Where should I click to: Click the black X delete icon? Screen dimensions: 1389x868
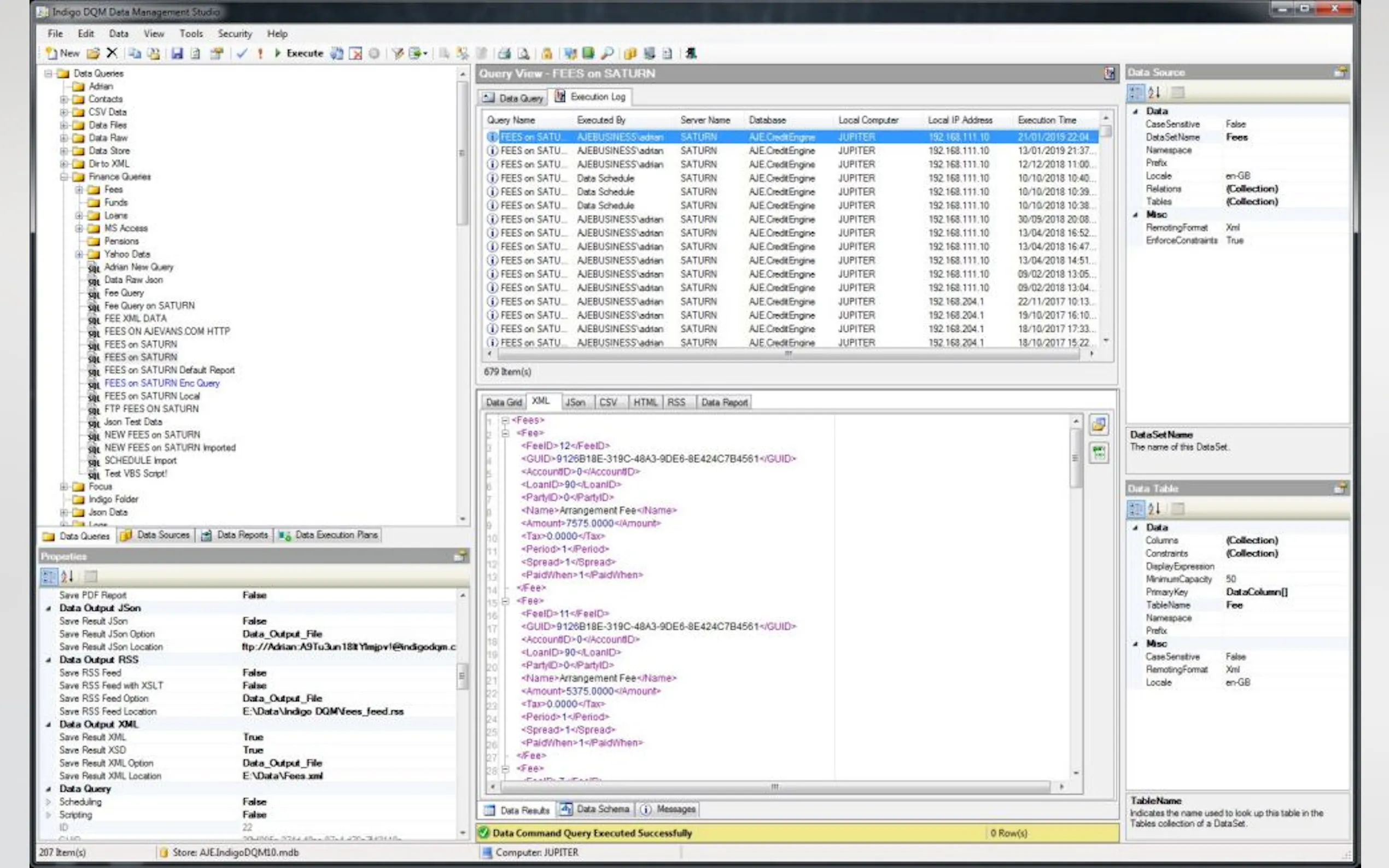coord(112,54)
